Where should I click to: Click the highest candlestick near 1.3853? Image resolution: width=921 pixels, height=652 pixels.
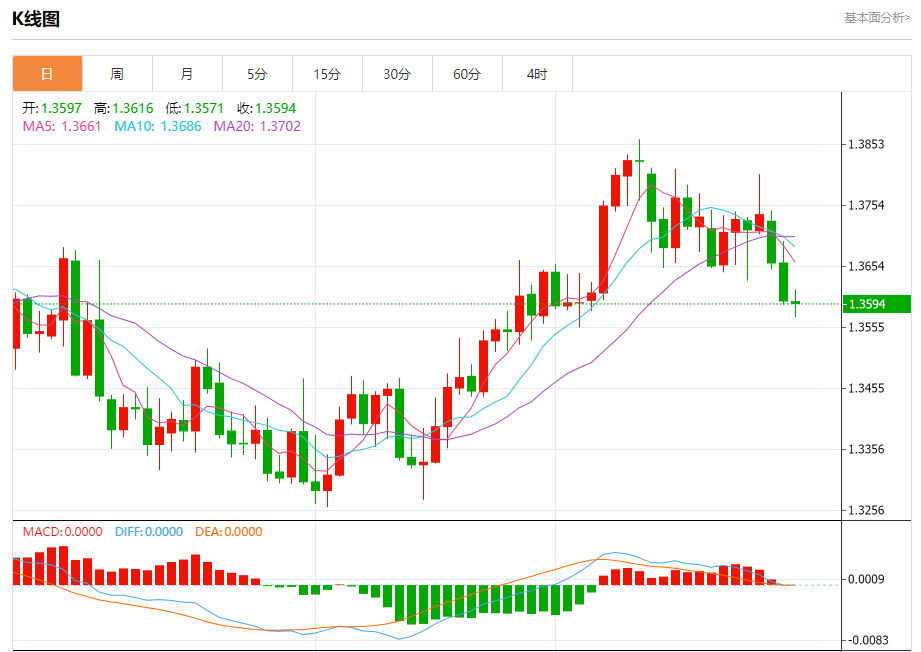640,161
